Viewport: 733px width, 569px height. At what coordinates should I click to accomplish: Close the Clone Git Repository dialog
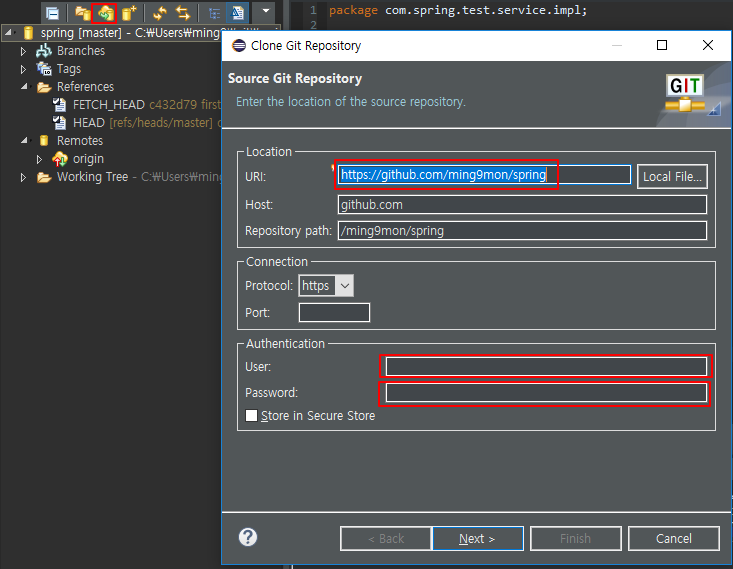(x=708, y=45)
